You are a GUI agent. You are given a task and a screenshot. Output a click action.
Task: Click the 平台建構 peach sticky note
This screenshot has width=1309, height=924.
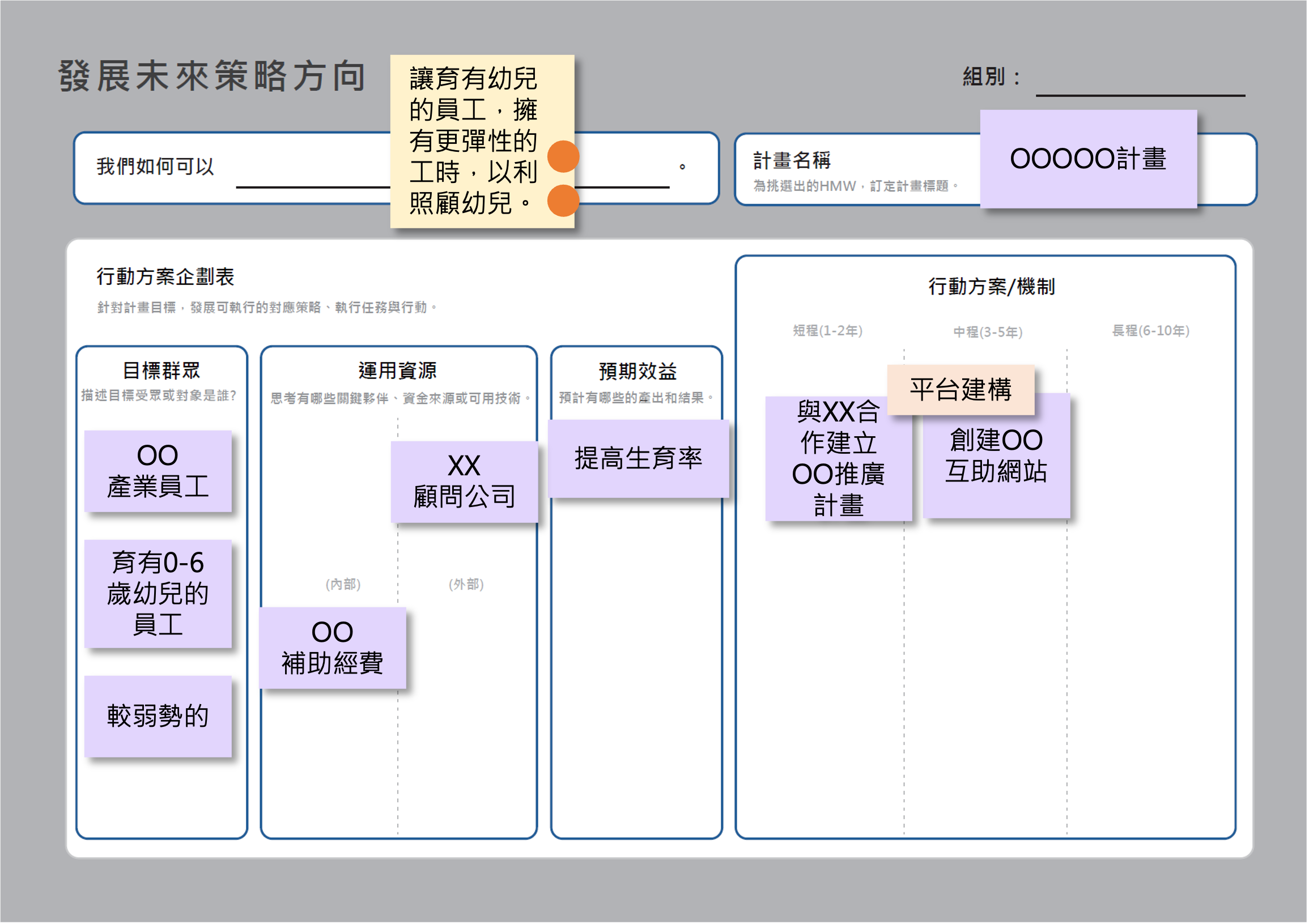tap(960, 390)
